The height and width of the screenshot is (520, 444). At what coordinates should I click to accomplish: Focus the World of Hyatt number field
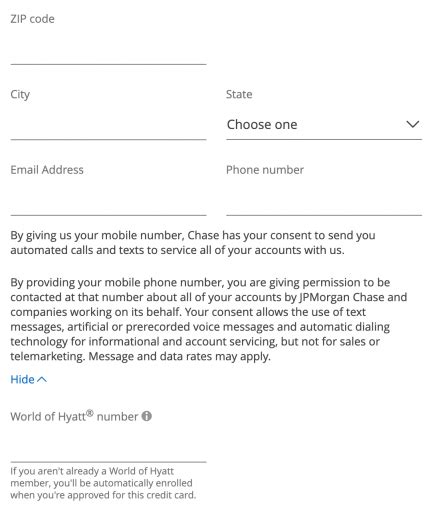click(108, 447)
